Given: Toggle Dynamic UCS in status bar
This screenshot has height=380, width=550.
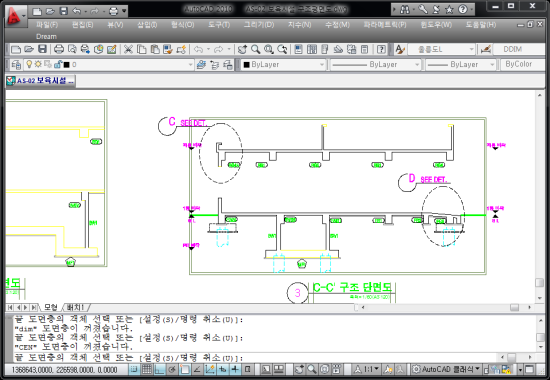Looking at the screenshot, I should (210, 369).
